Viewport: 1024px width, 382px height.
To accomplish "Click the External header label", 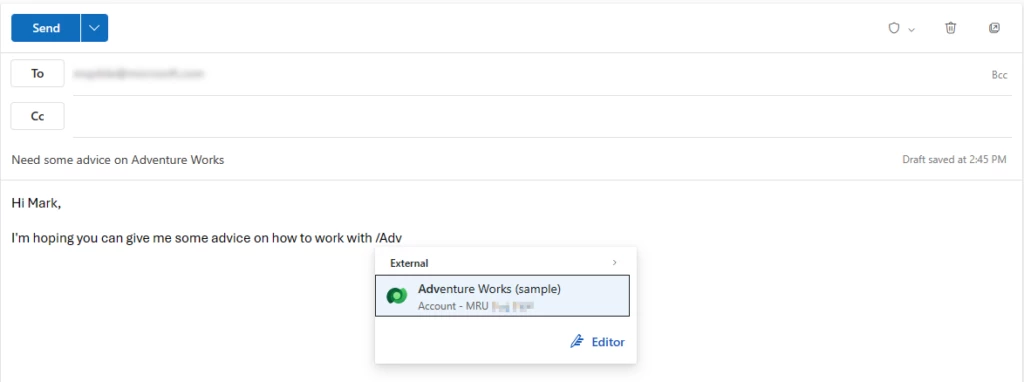I will pos(409,263).
